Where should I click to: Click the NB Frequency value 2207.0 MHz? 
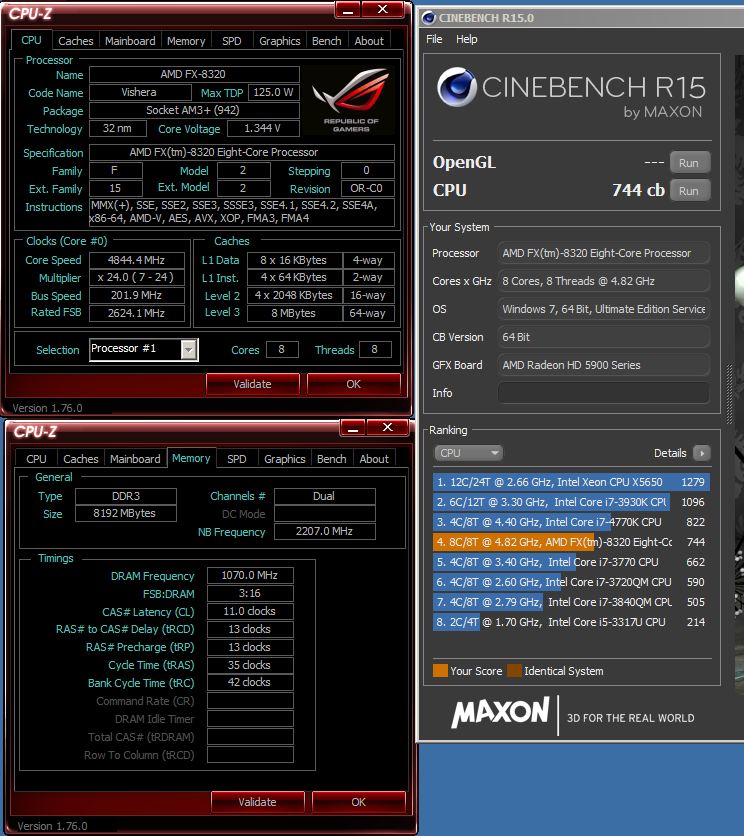[324, 532]
